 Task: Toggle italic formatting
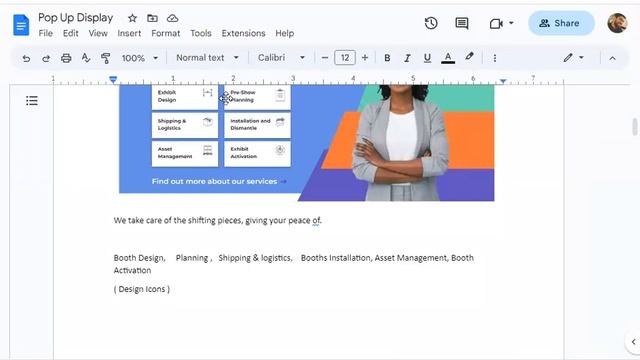coord(407,58)
